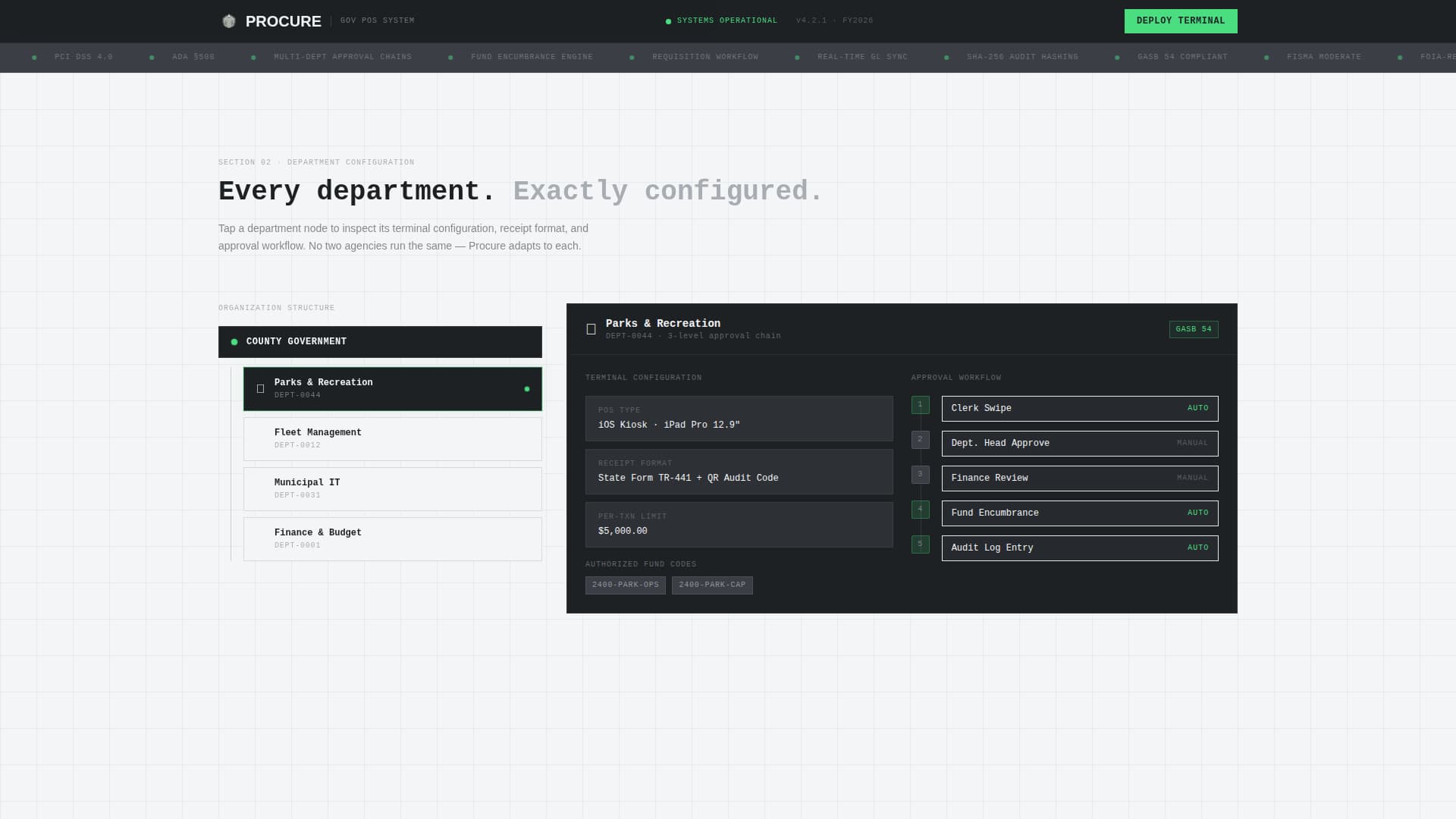
Task: Select Parks & Recreation department node
Action: click(392, 389)
